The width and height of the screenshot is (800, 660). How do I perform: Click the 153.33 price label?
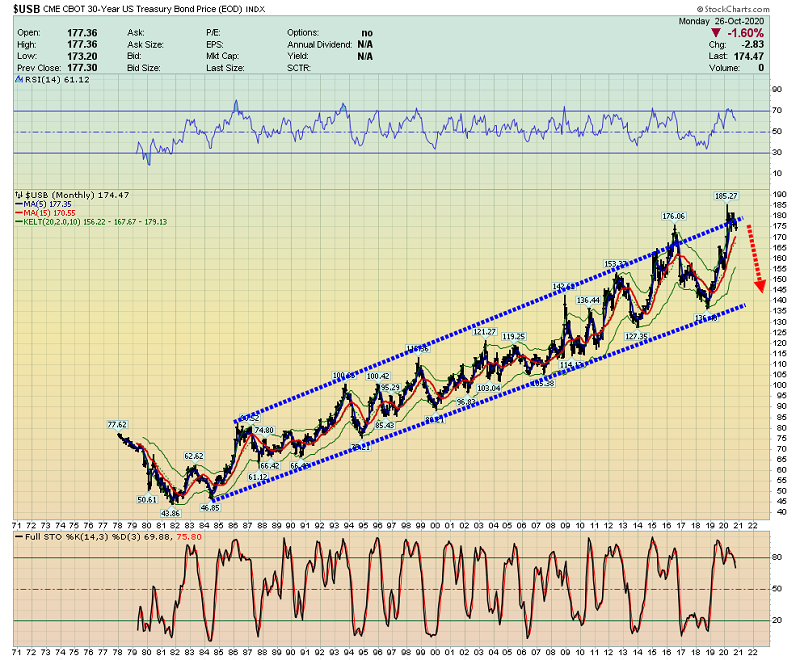tap(617, 264)
